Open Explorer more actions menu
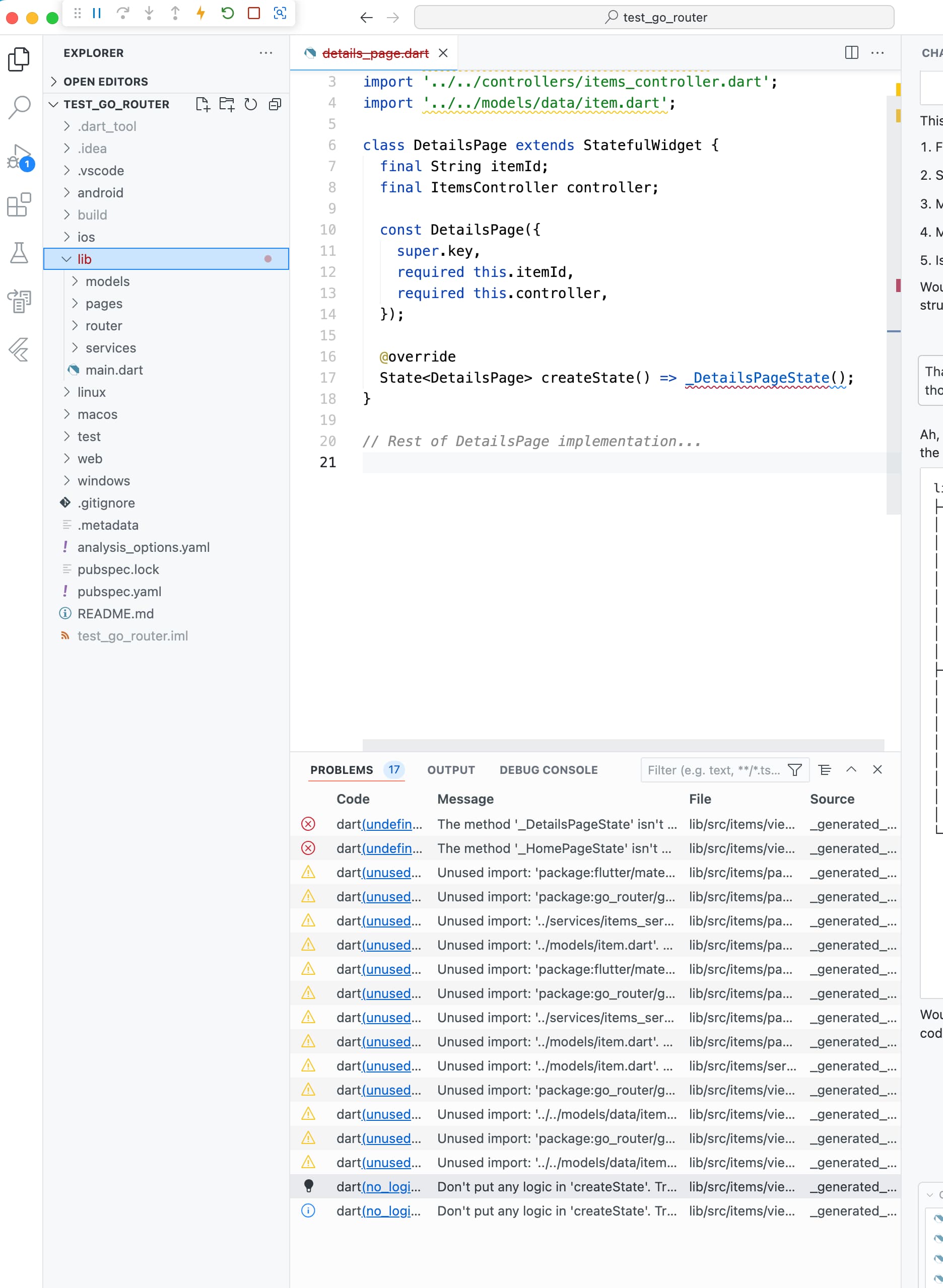The height and width of the screenshot is (1288, 943). point(266,53)
